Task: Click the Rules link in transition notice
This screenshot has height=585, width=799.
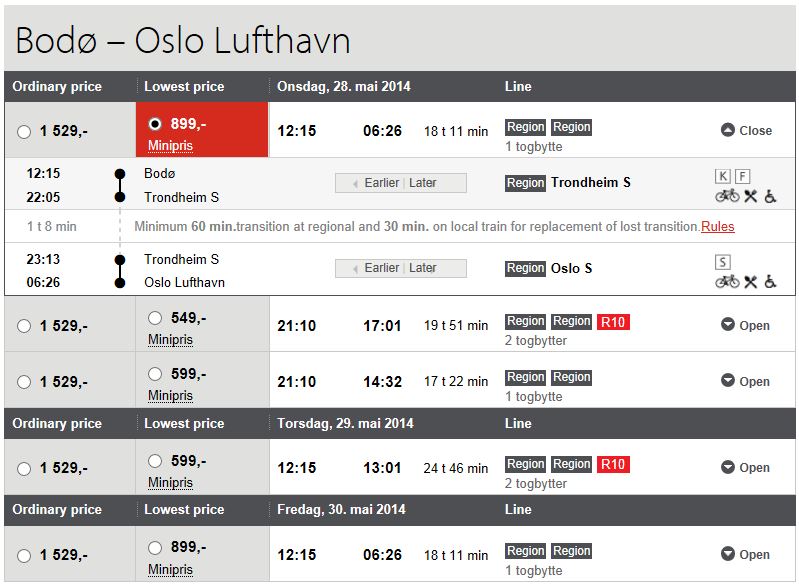Action: point(717,227)
